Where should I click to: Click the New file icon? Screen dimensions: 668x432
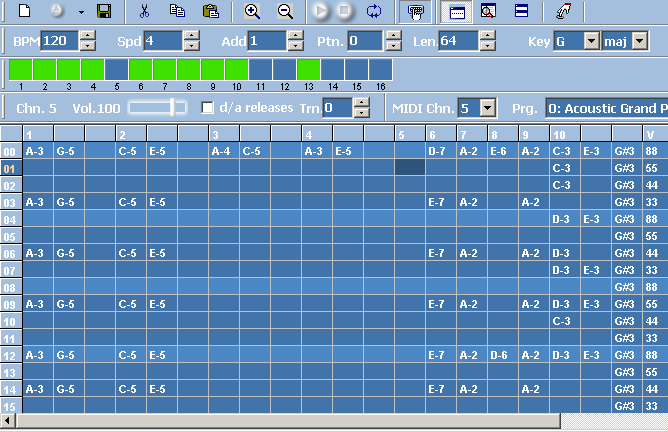click(x=26, y=12)
